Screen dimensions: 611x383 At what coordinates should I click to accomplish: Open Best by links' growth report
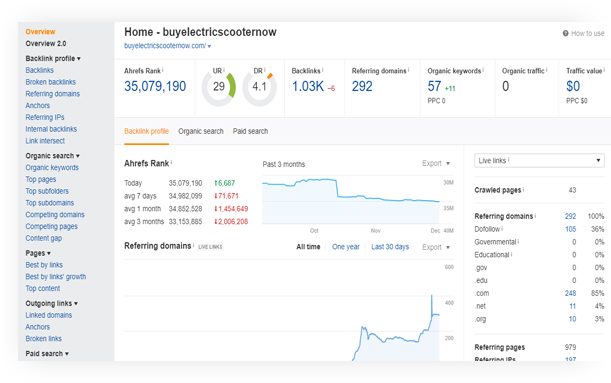(56, 277)
